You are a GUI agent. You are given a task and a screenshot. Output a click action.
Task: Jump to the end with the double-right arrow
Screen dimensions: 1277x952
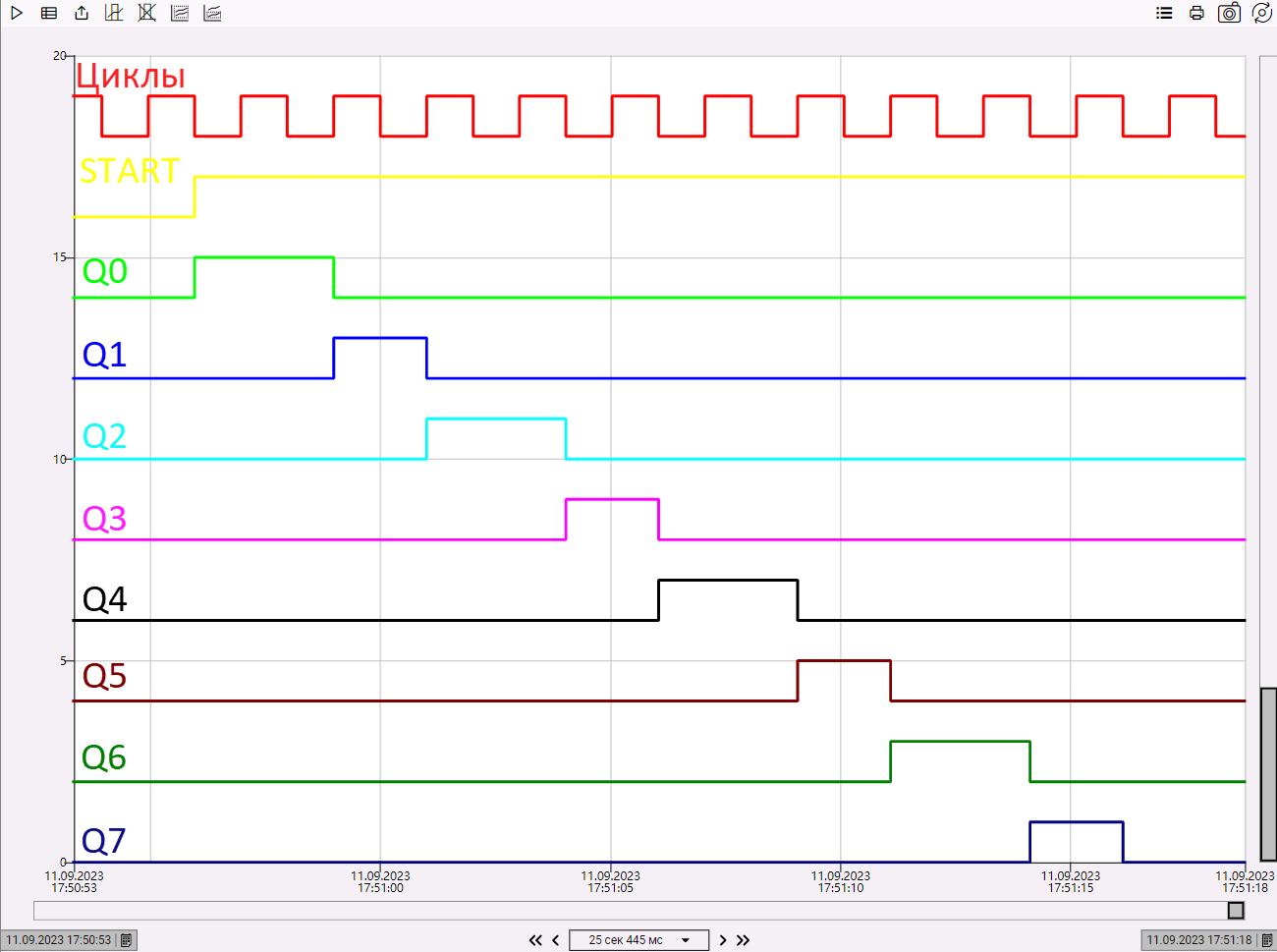[x=744, y=940]
